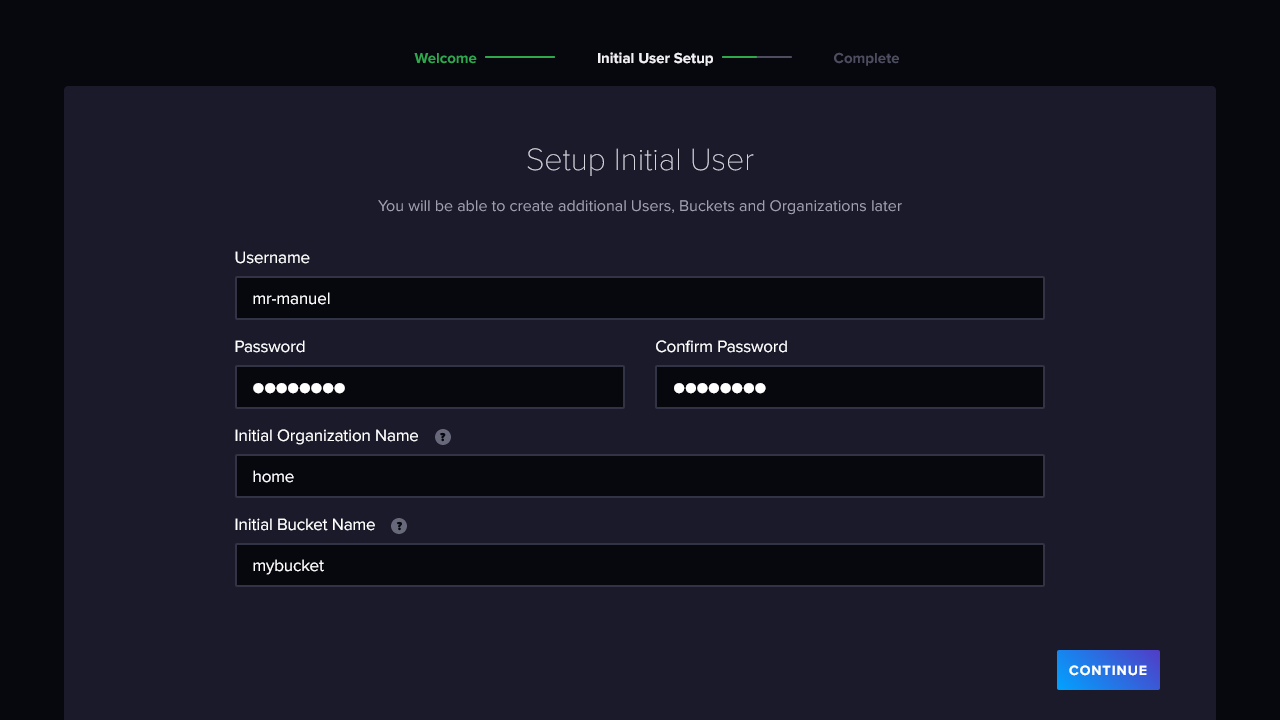Click the subtitle about creating additional Users
The height and width of the screenshot is (720, 1280).
640,206
